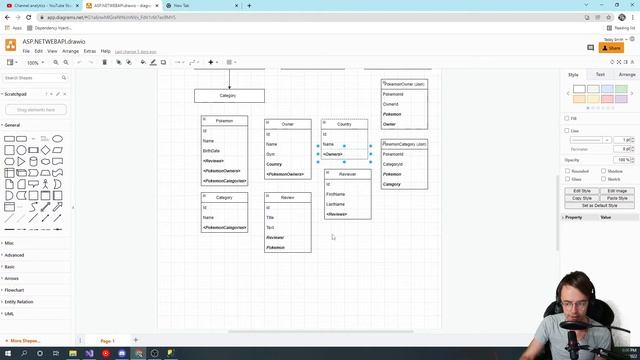Choose the circle shape from palette
The image size is (640, 360).
click(21, 150)
